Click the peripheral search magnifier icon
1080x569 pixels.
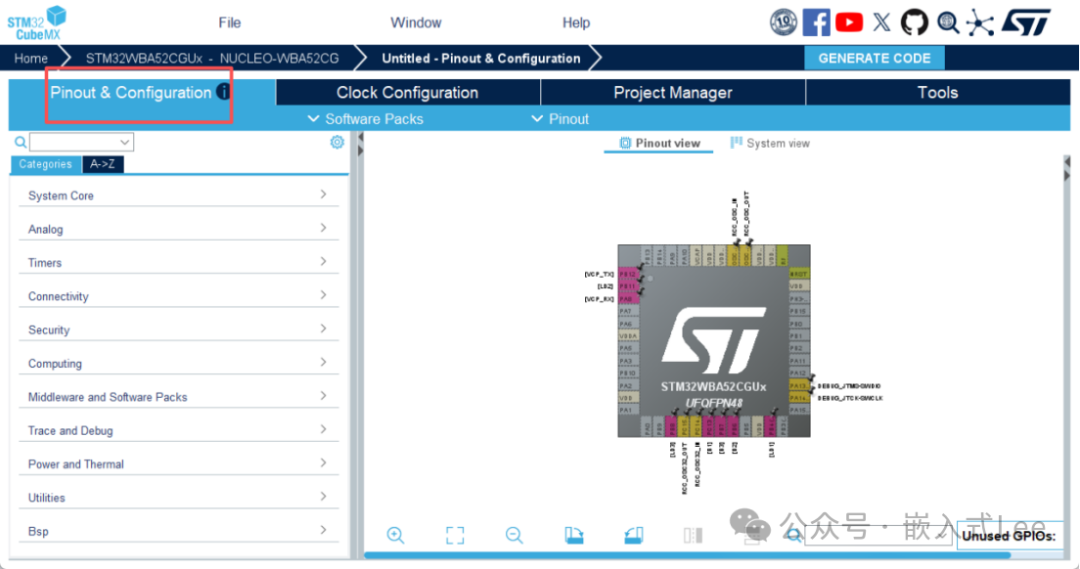21,142
